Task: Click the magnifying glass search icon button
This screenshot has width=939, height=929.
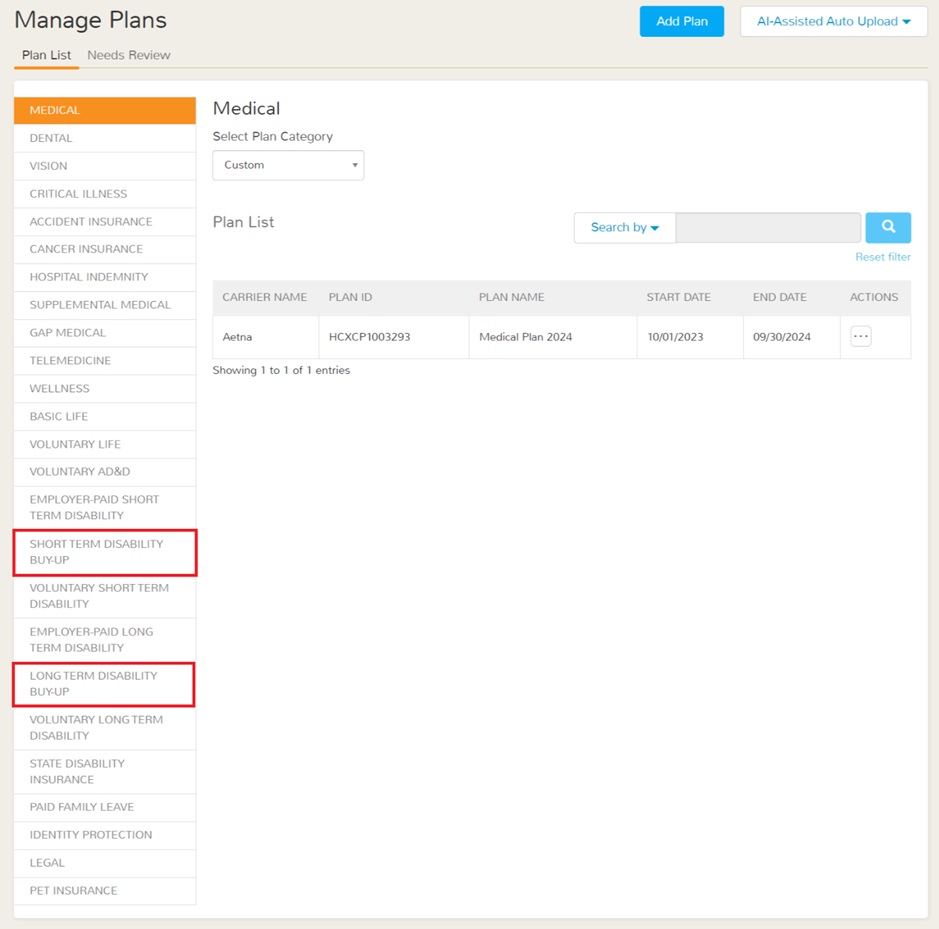Action: (x=887, y=227)
